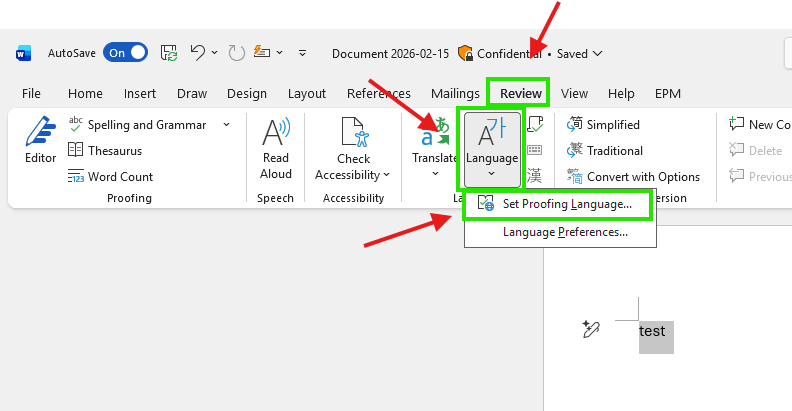The width and height of the screenshot is (792, 411).
Task: Open the Thesaurus
Action: pos(105,150)
